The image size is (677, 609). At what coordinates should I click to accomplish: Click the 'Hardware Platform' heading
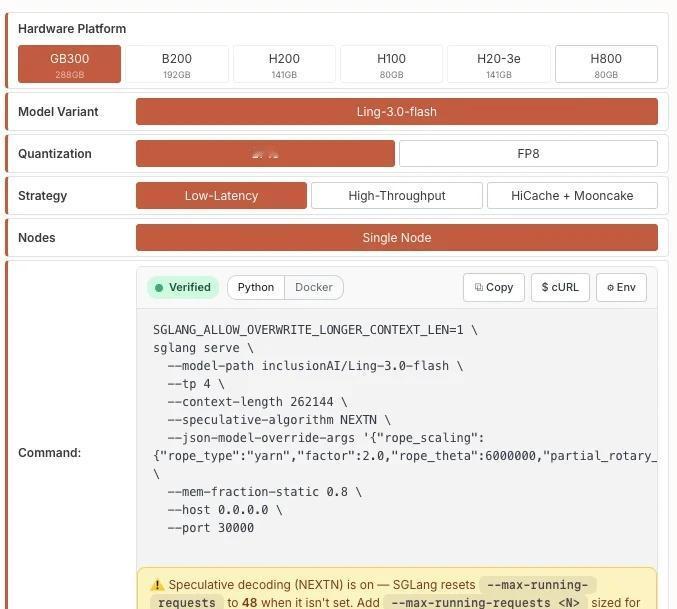72,28
